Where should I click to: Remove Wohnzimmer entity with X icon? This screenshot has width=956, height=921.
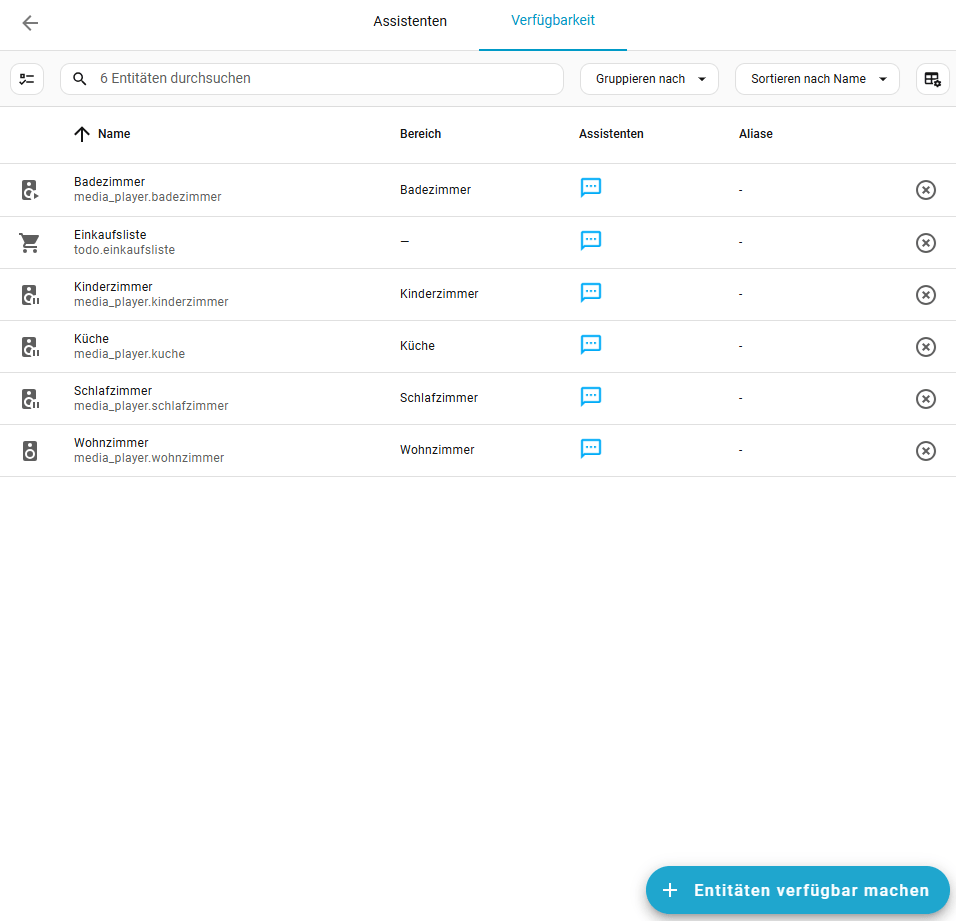[x=926, y=451]
